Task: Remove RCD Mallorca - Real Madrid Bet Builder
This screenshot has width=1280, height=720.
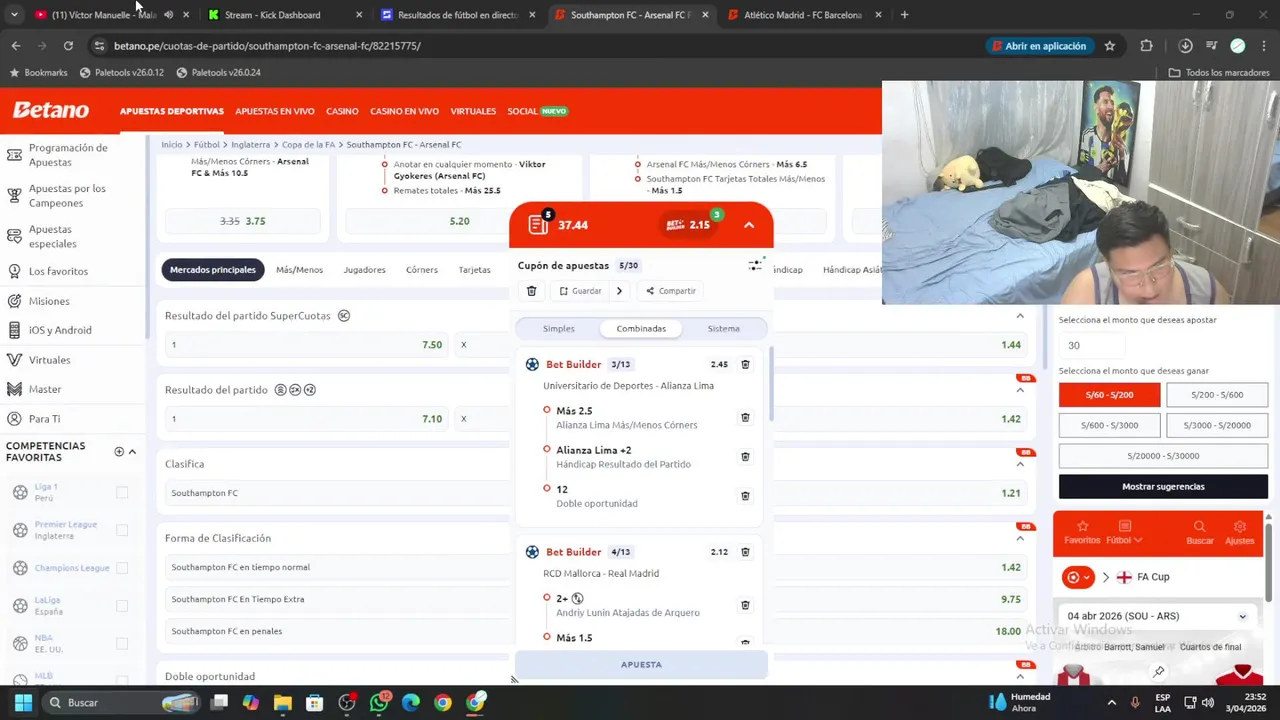Action: coord(745,552)
